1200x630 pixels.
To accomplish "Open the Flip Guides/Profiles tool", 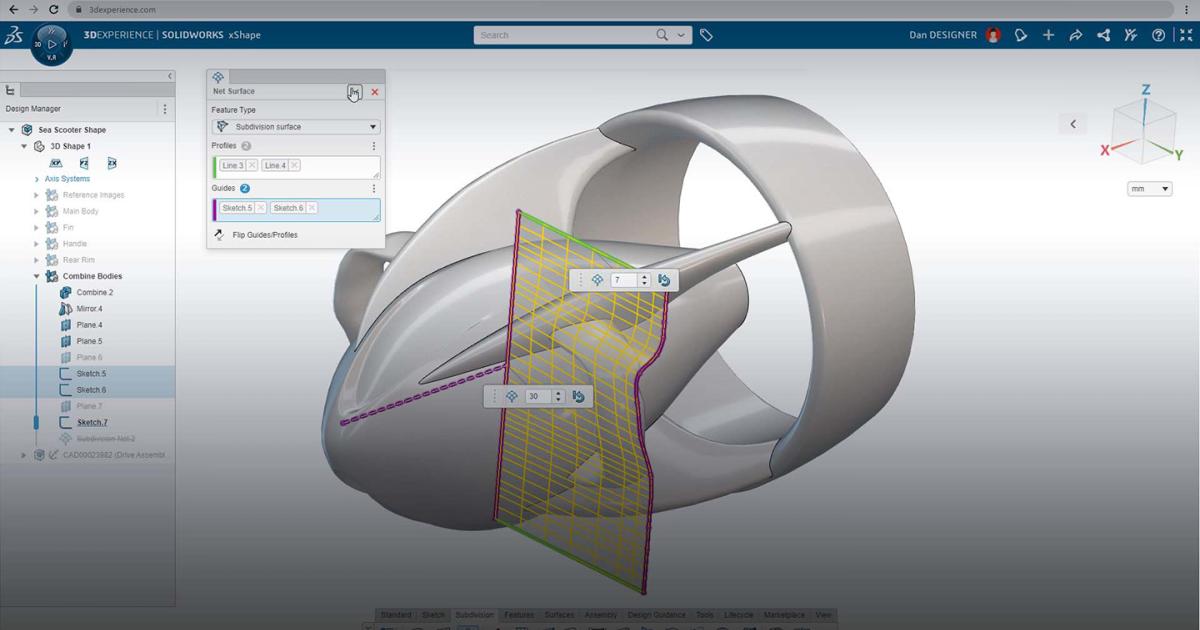I will coord(263,234).
